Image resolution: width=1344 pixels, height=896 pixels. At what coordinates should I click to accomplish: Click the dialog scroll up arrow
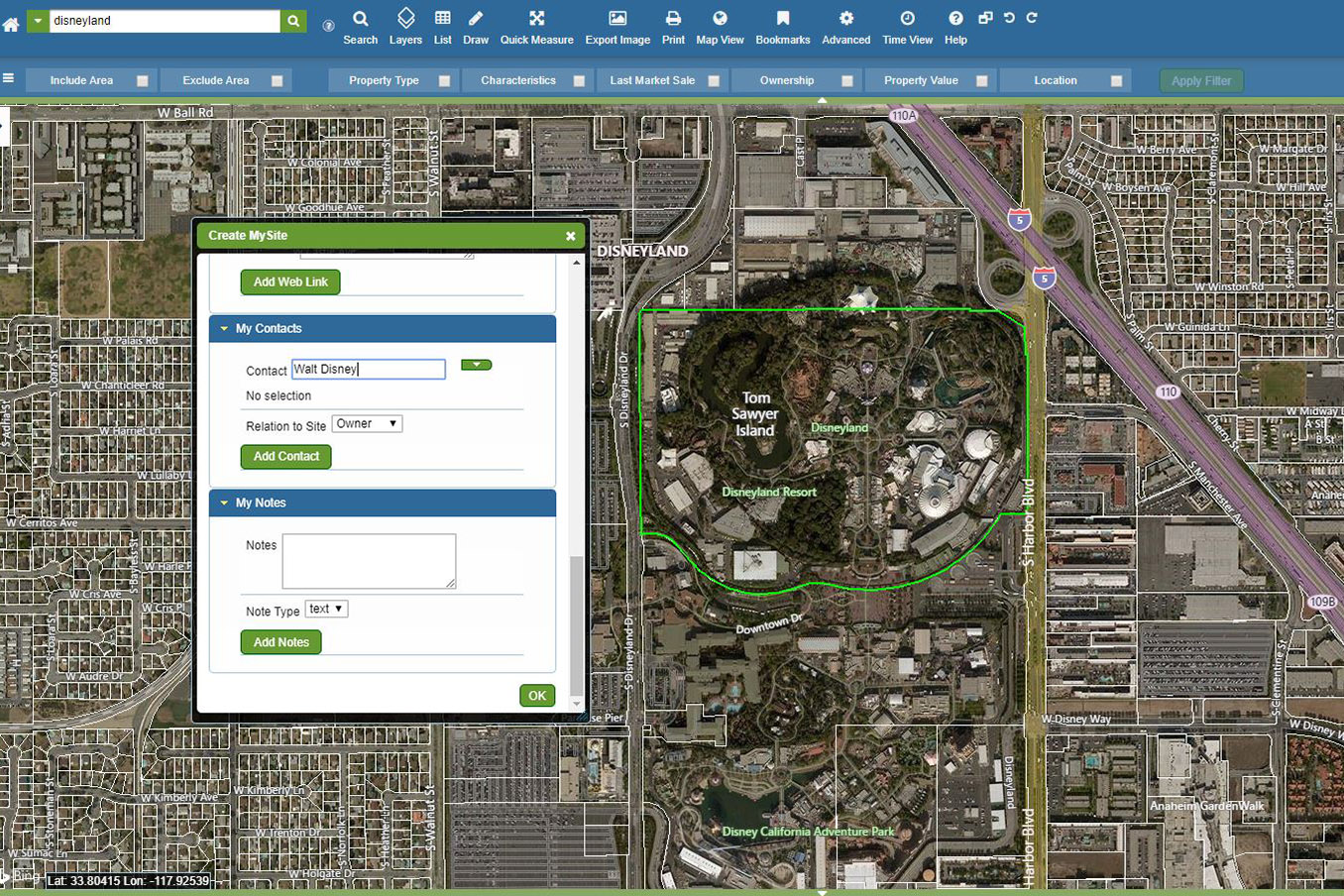tap(577, 263)
